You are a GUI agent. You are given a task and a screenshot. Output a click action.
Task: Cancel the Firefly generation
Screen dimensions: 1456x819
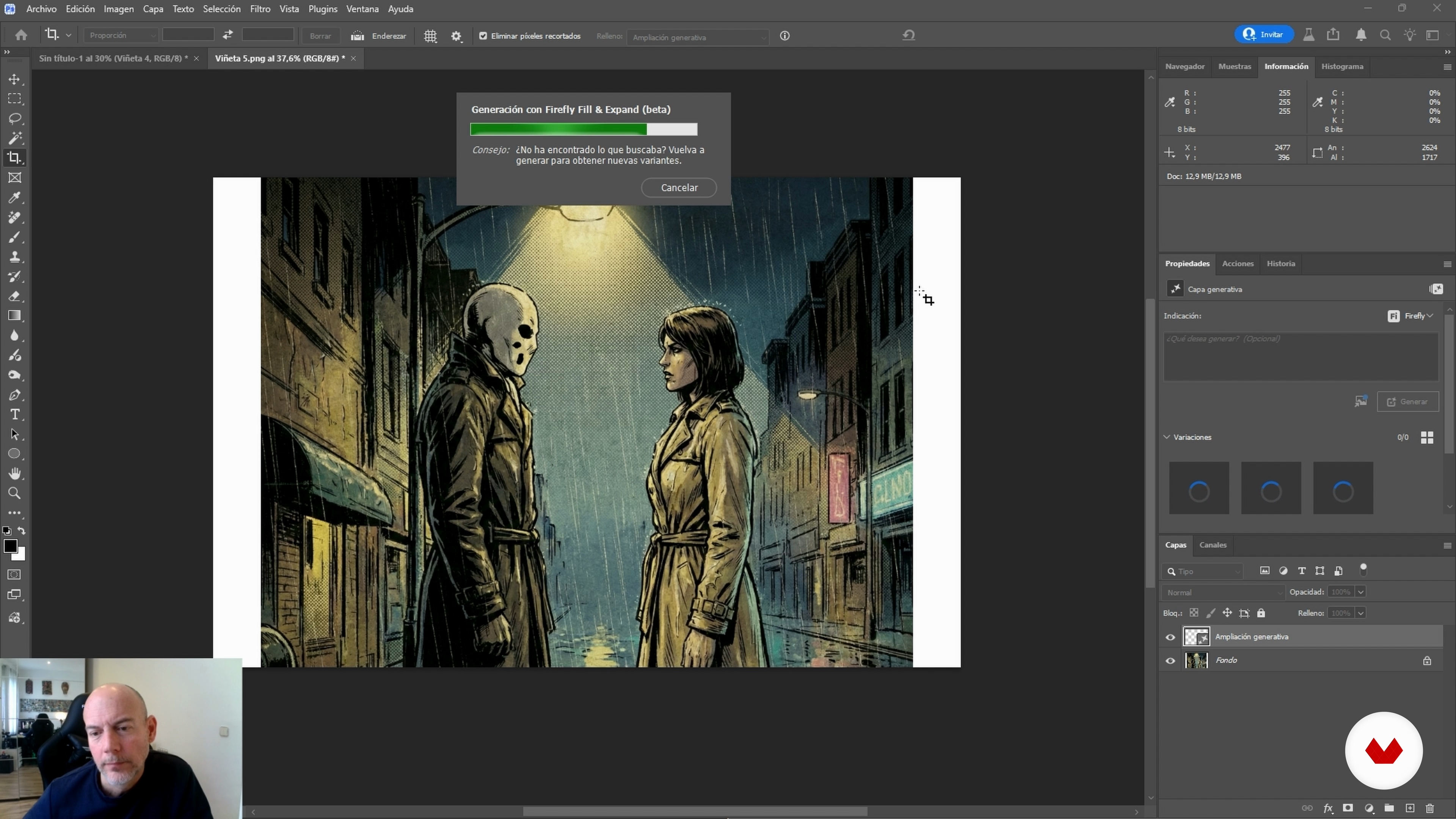[x=679, y=188]
